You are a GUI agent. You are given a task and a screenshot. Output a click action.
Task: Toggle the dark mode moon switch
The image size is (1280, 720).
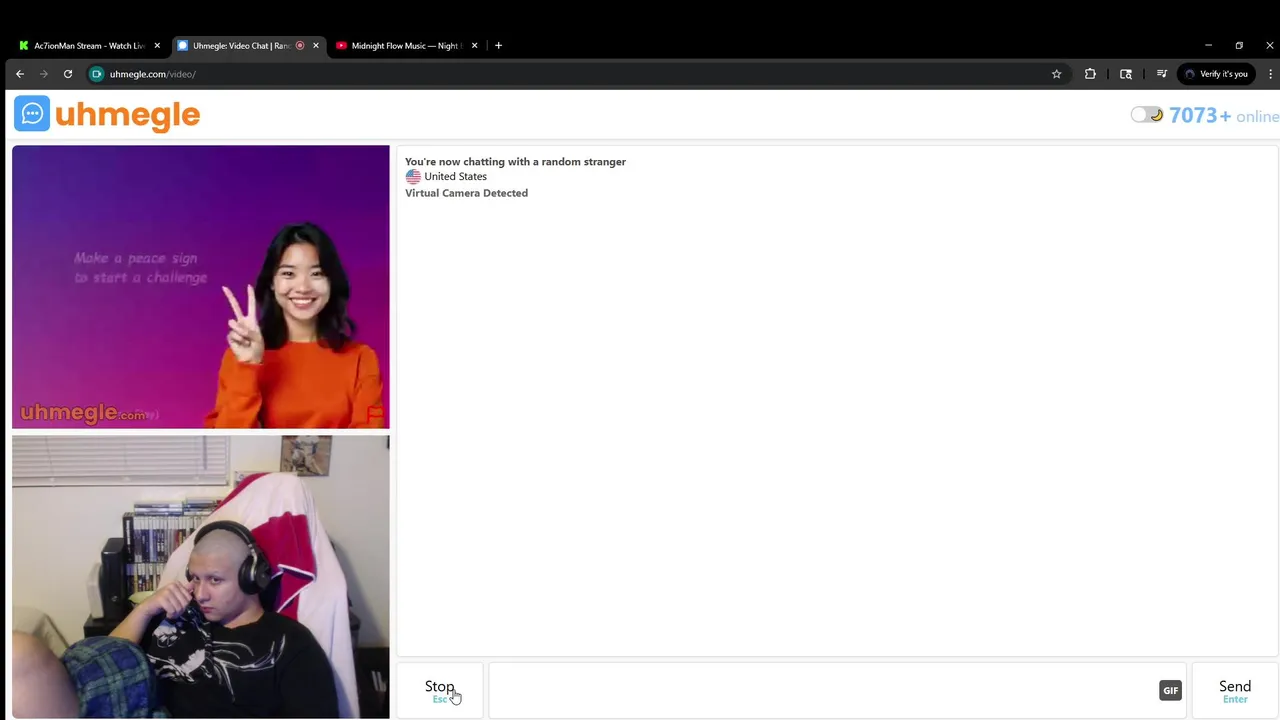coord(1147,115)
